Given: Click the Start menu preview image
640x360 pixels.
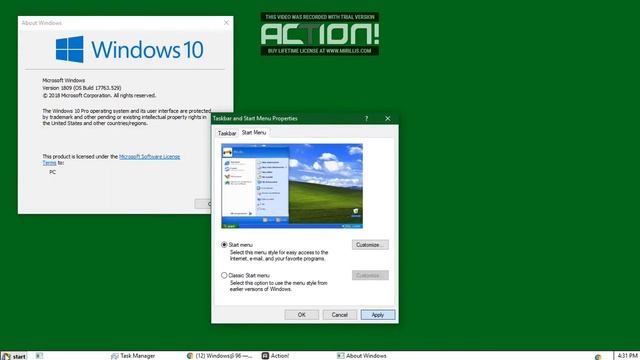Looking at the screenshot, I should pyautogui.click(x=292, y=186).
